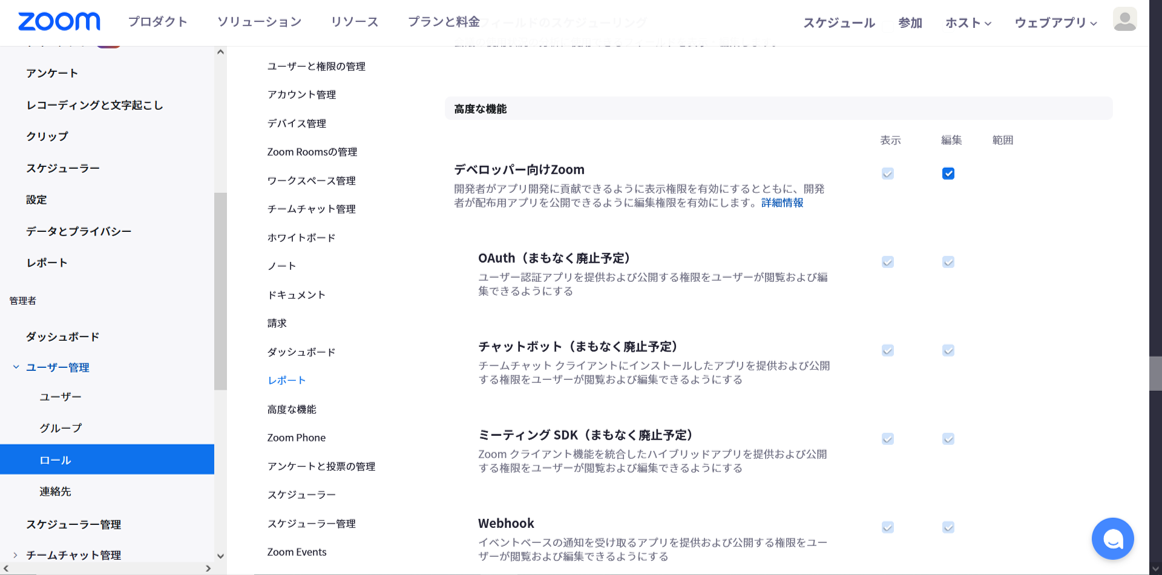Open レコーディングと文字起こし in sidebar
Image resolution: width=1162 pixels, height=575 pixels.
coord(94,105)
